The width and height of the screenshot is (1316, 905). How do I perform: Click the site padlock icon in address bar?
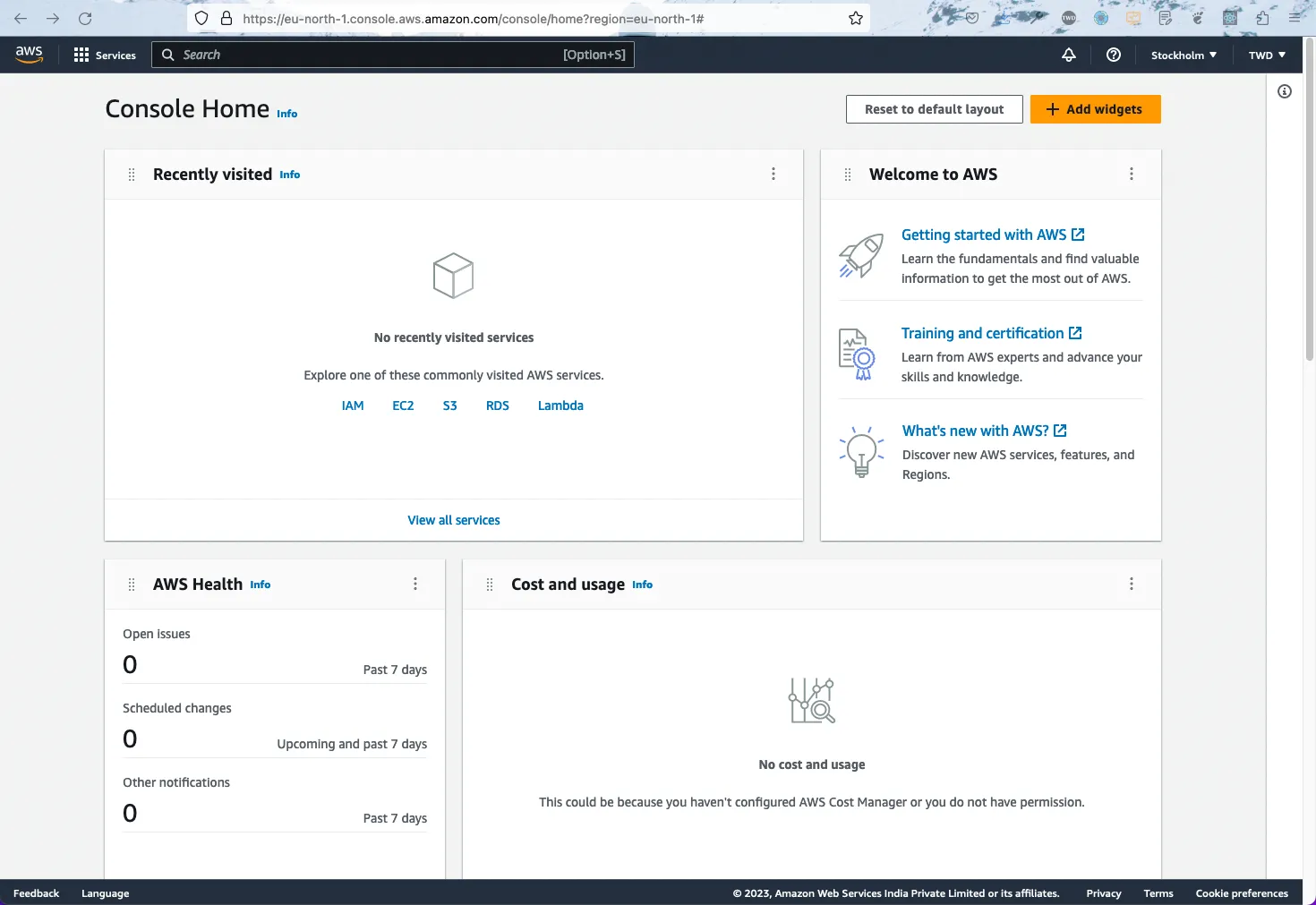pos(226,18)
